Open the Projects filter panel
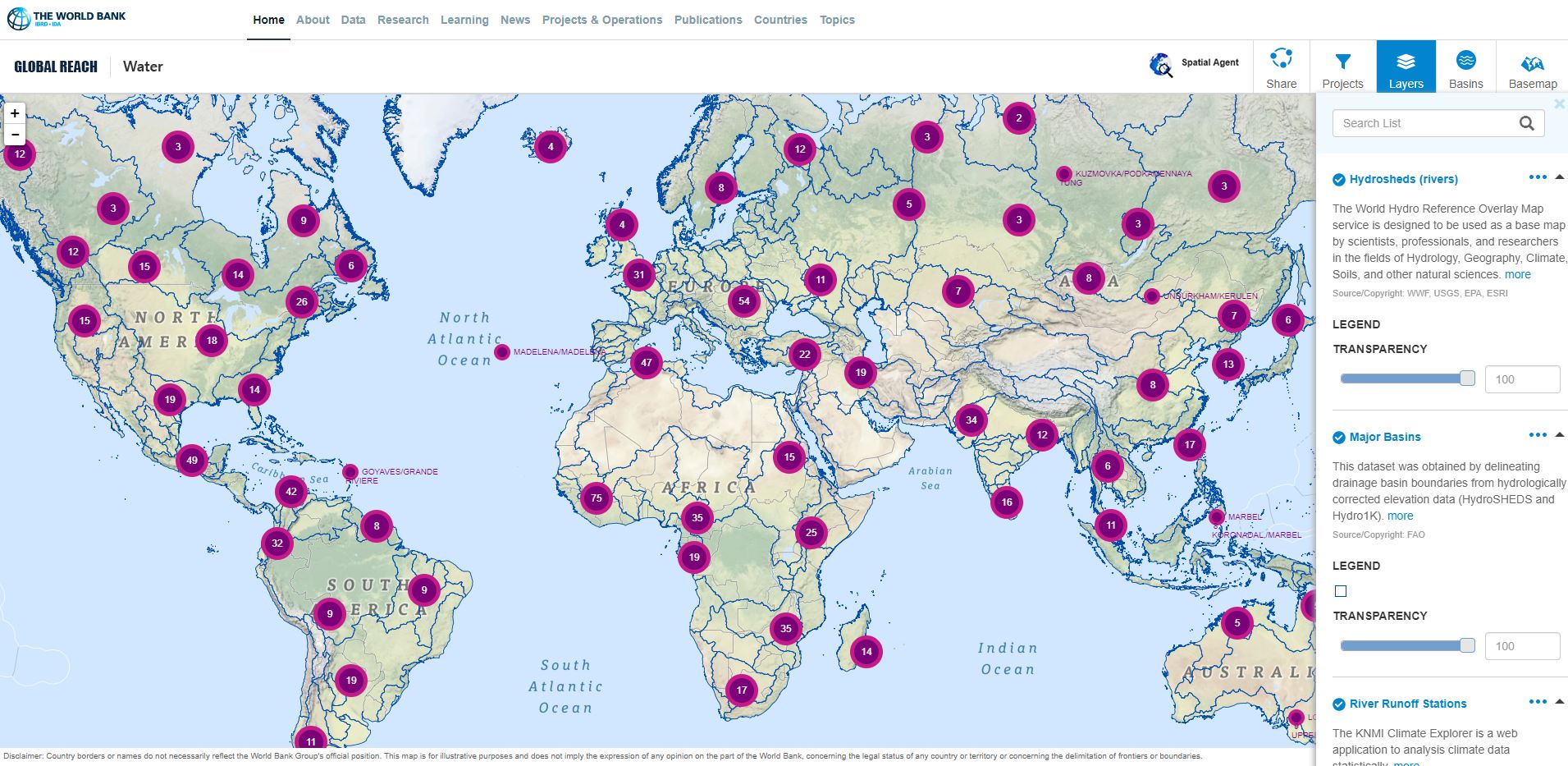Viewport: 1568px width, 766px height. [1342, 67]
